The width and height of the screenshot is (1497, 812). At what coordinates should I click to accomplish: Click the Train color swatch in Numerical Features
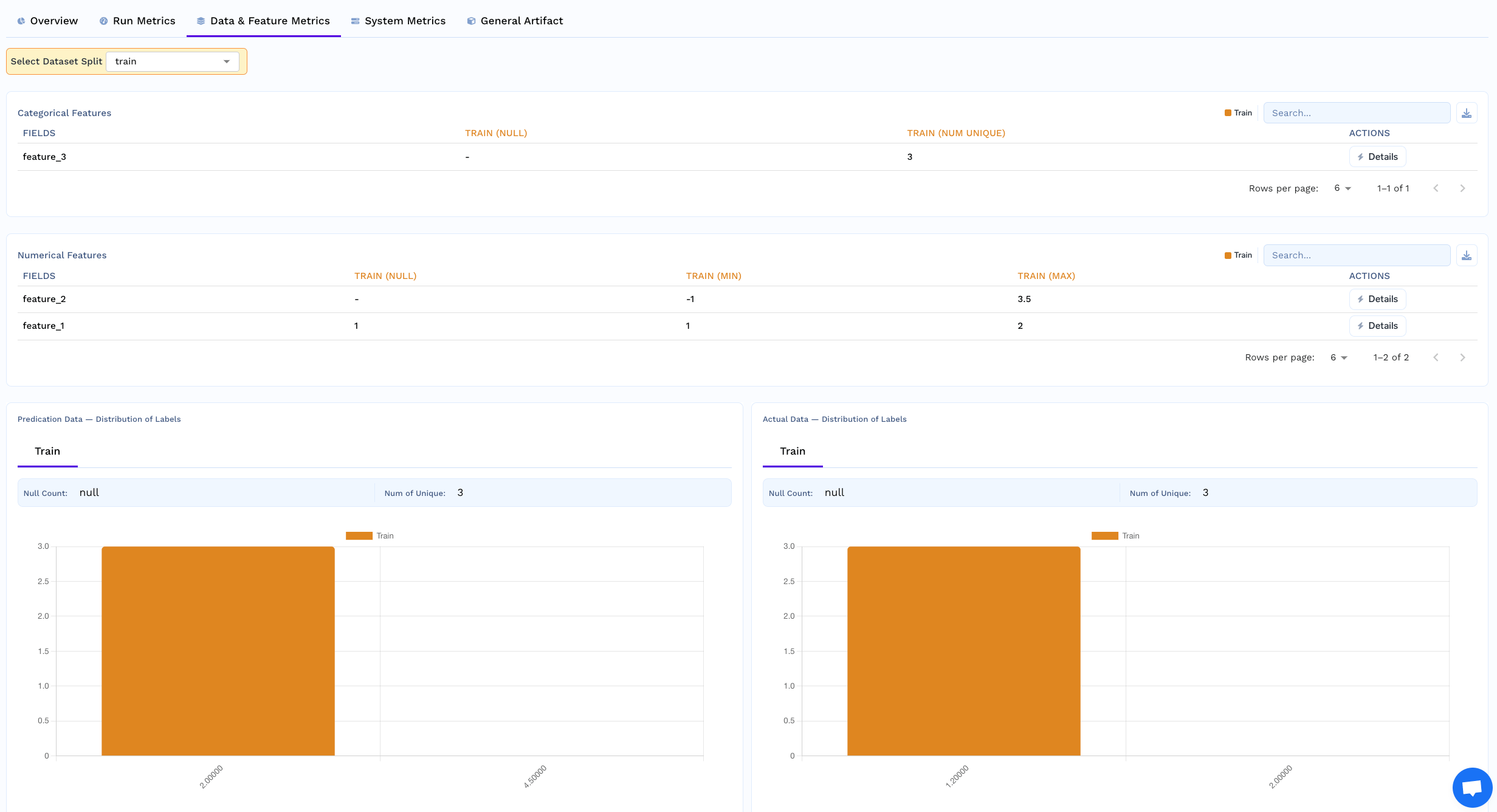(x=1228, y=255)
